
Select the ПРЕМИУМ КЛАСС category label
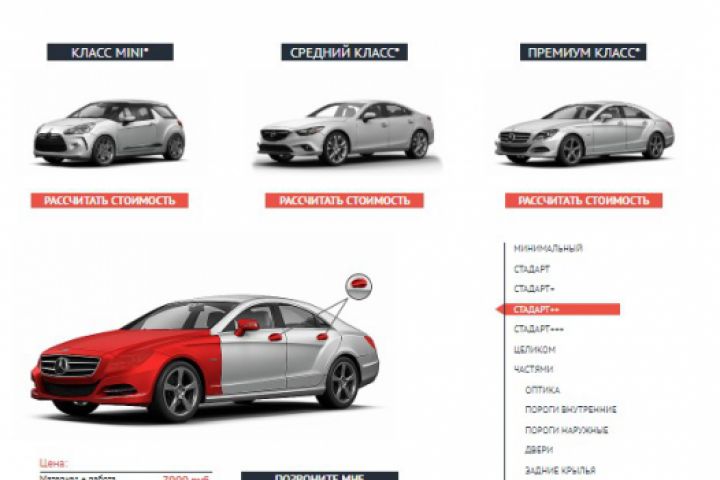tap(583, 52)
